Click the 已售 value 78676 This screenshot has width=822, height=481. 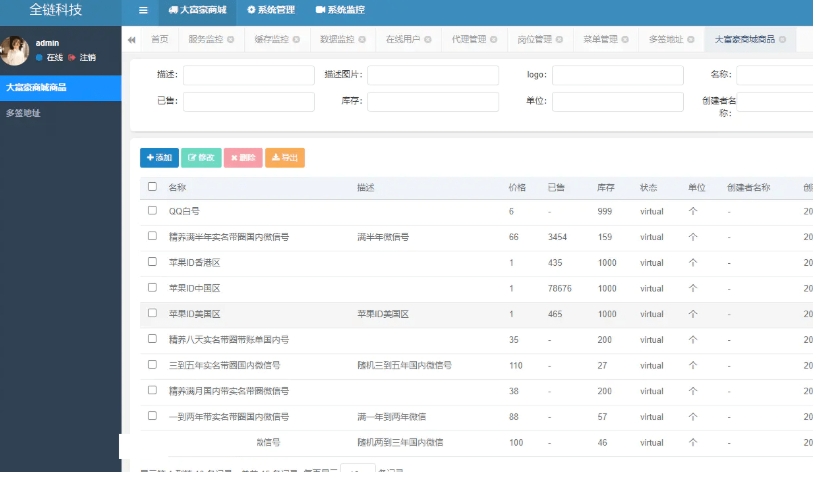coord(560,289)
